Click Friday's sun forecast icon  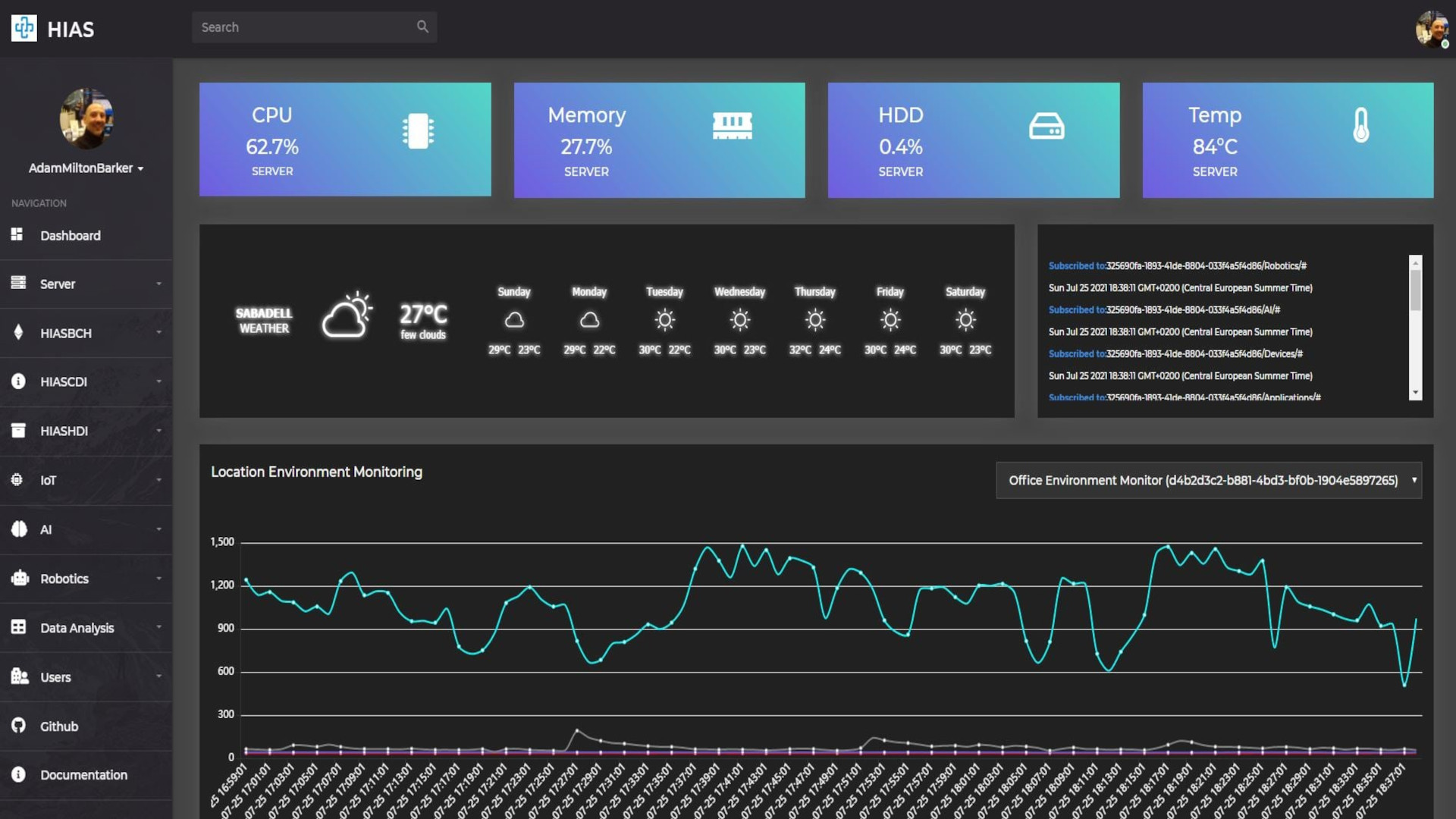click(x=890, y=320)
